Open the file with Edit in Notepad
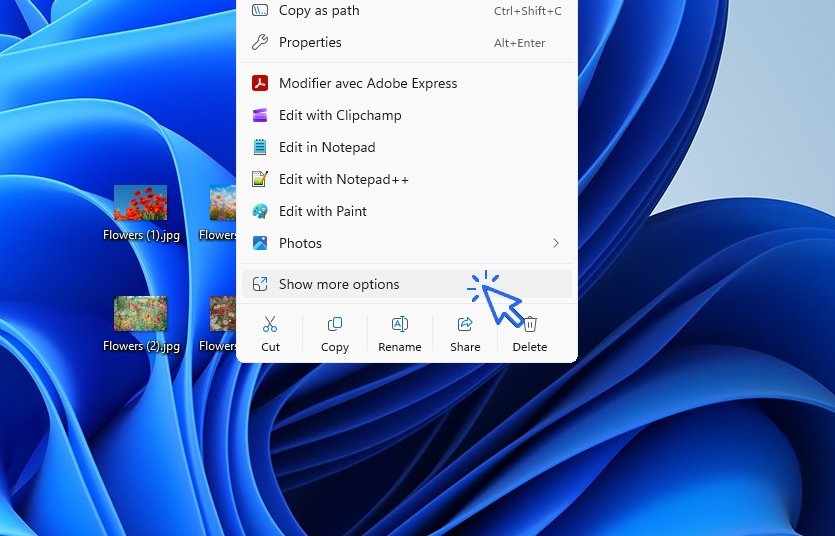The height and width of the screenshot is (536, 835). [x=327, y=148]
